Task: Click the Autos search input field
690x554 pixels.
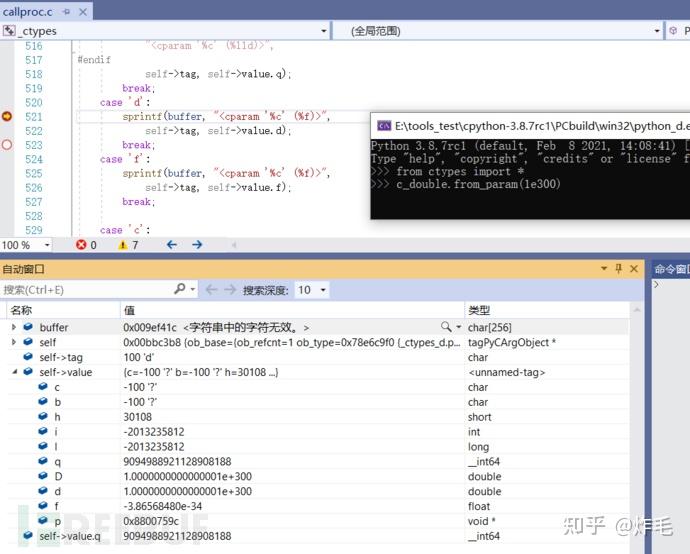Action: [88, 290]
